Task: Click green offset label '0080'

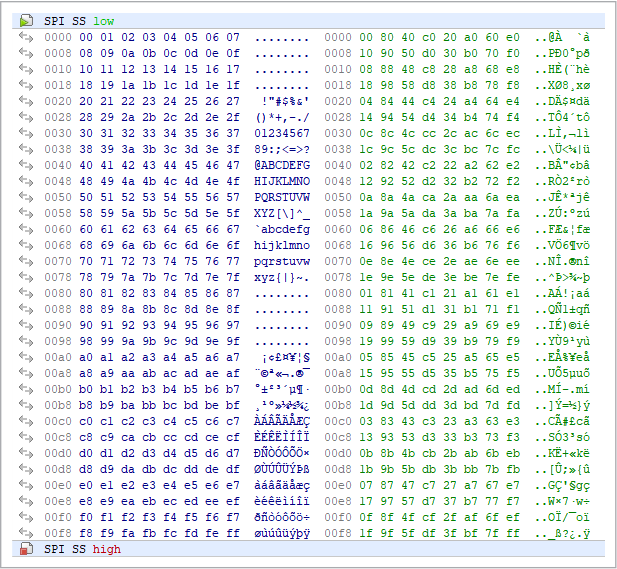Action: [338, 293]
